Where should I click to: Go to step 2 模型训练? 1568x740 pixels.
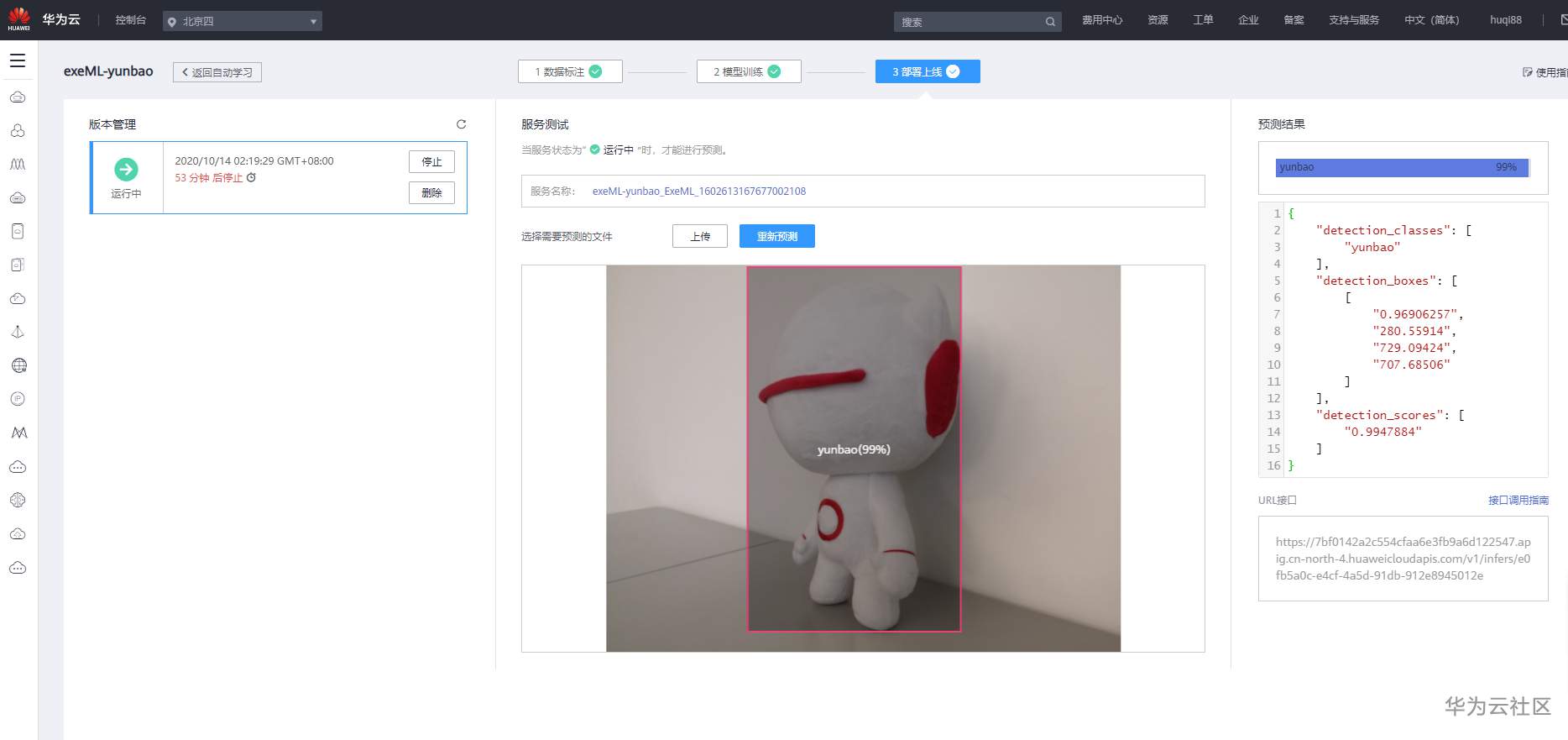749,71
